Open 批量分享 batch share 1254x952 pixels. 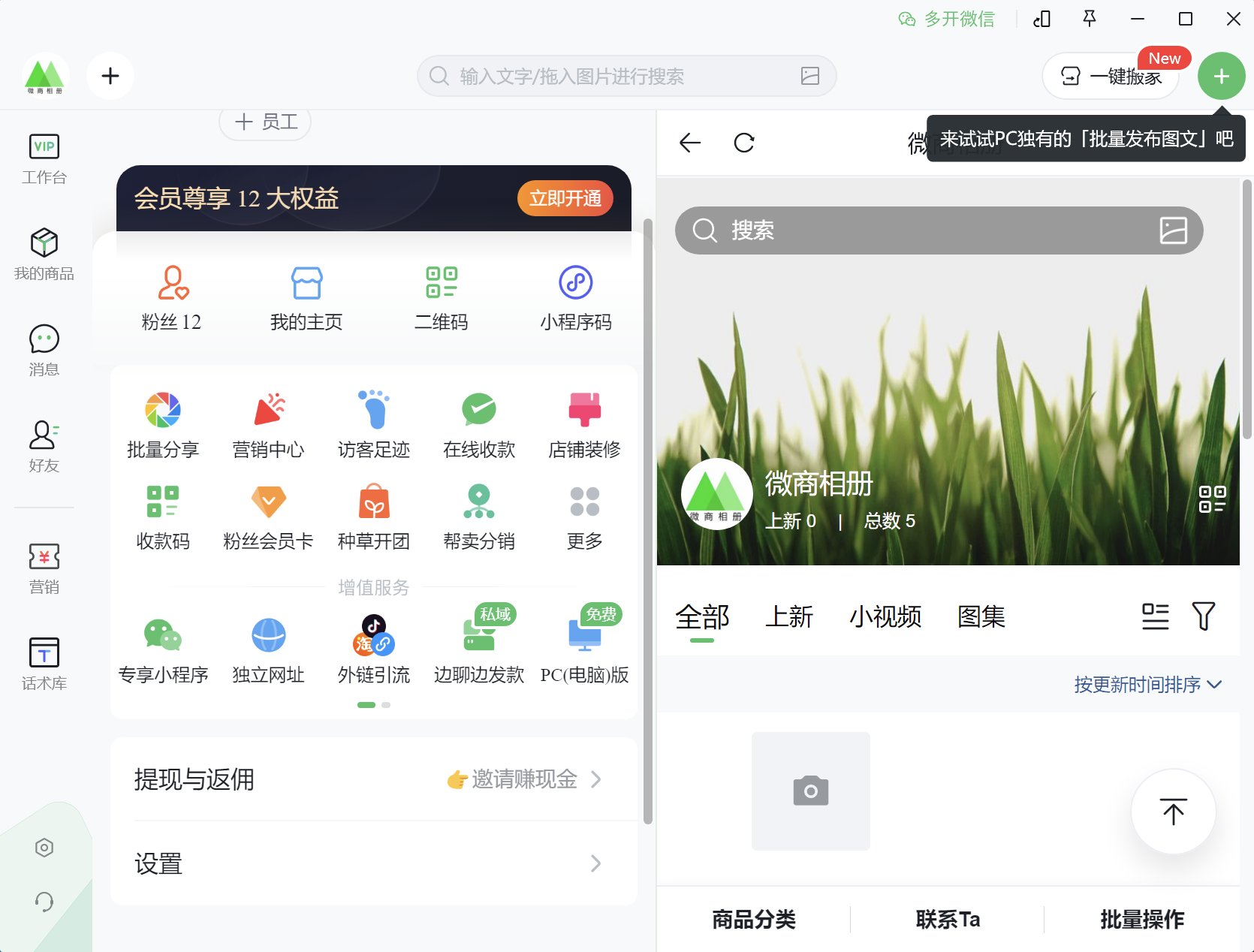(163, 426)
